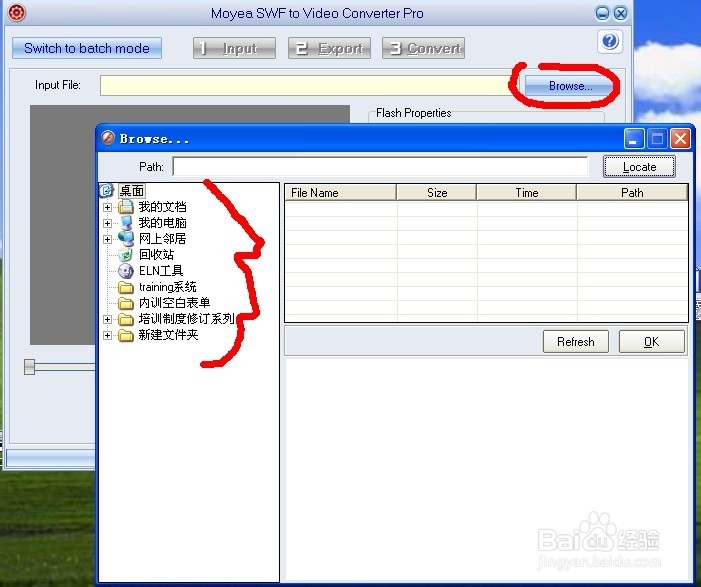Confirm with the OK button
This screenshot has width=701, height=587.
(x=651, y=342)
